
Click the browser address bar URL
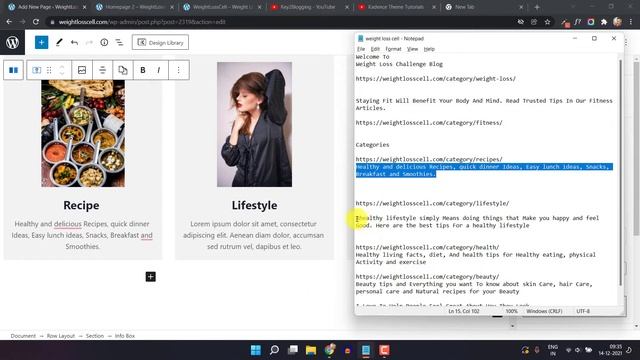(142, 22)
